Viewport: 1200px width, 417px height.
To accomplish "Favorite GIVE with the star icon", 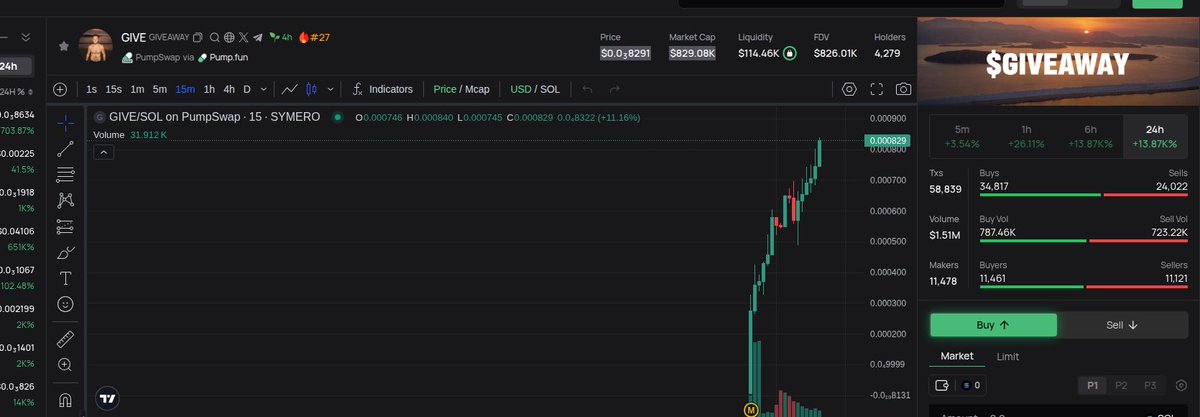I will coord(64,46).
